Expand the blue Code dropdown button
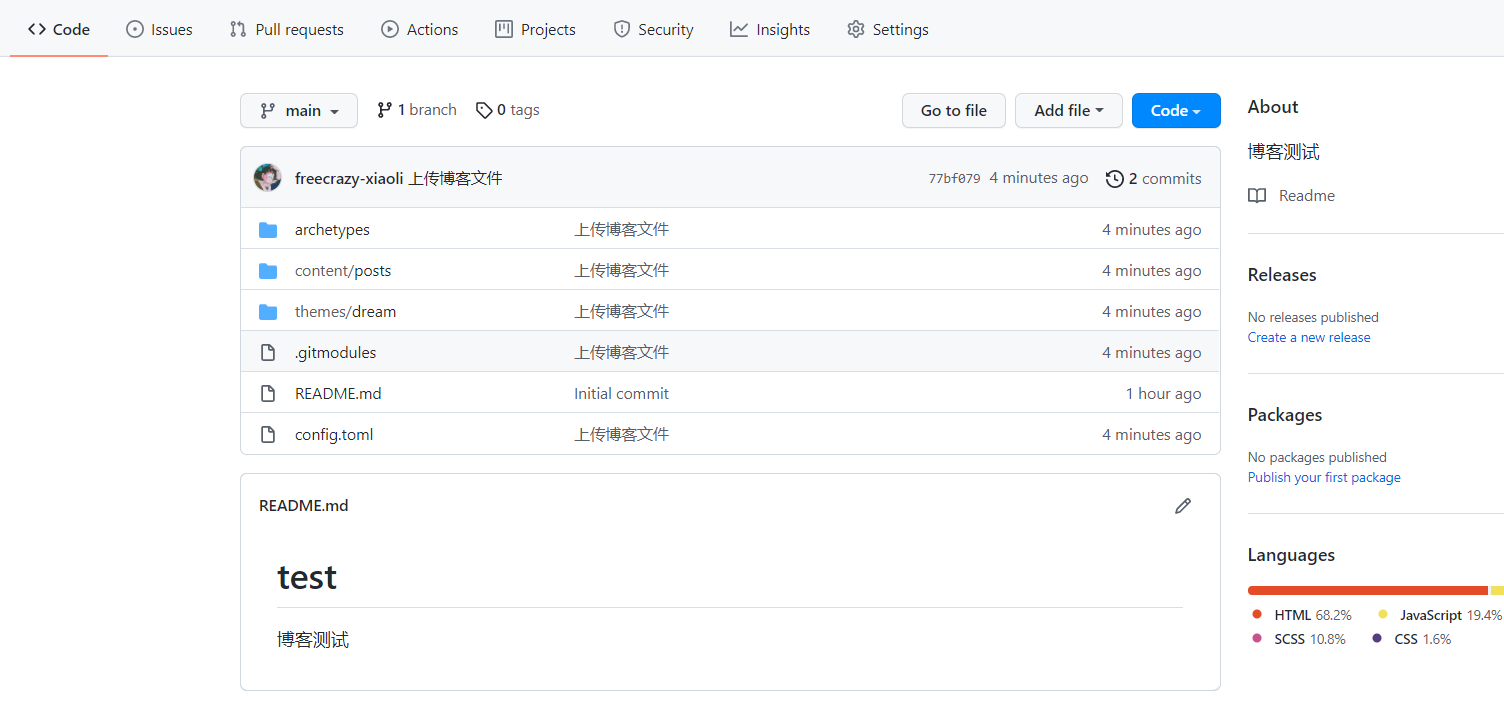 (x=1175, y=111)
